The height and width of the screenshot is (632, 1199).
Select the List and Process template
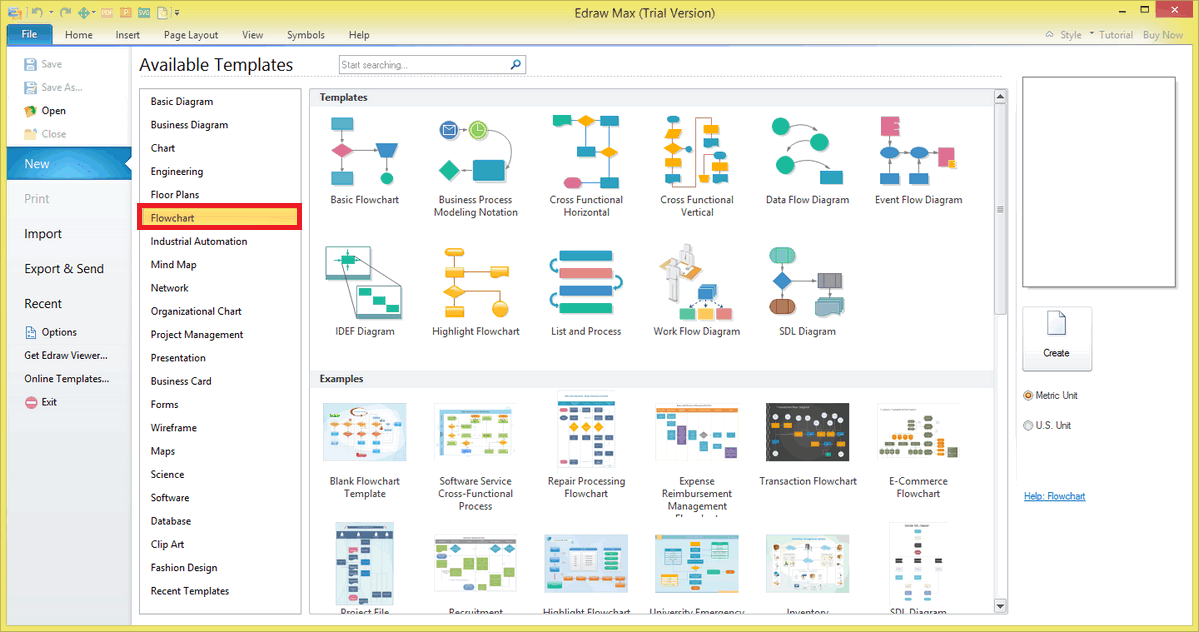coord(587,291)
